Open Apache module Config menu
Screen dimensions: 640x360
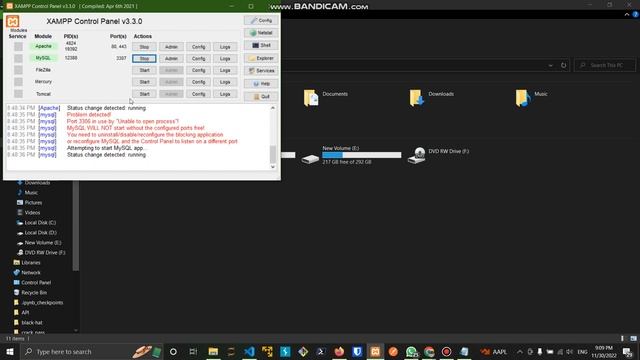(198, 47)
